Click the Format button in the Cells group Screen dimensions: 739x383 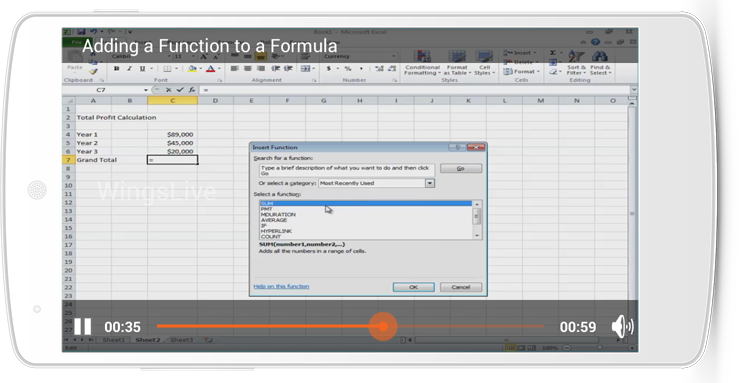[521, 72]
